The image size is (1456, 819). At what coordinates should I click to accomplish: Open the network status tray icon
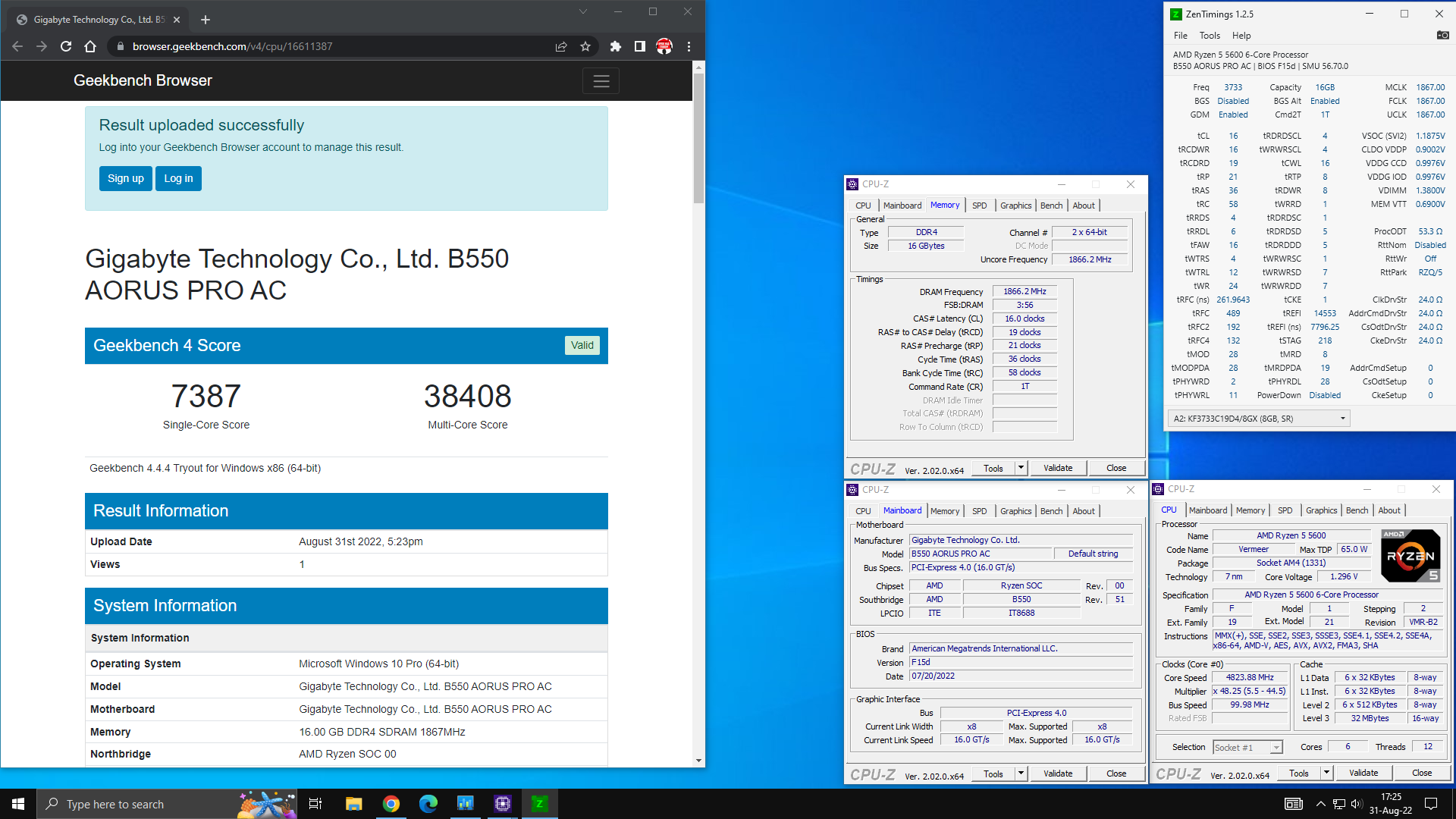1339,804
